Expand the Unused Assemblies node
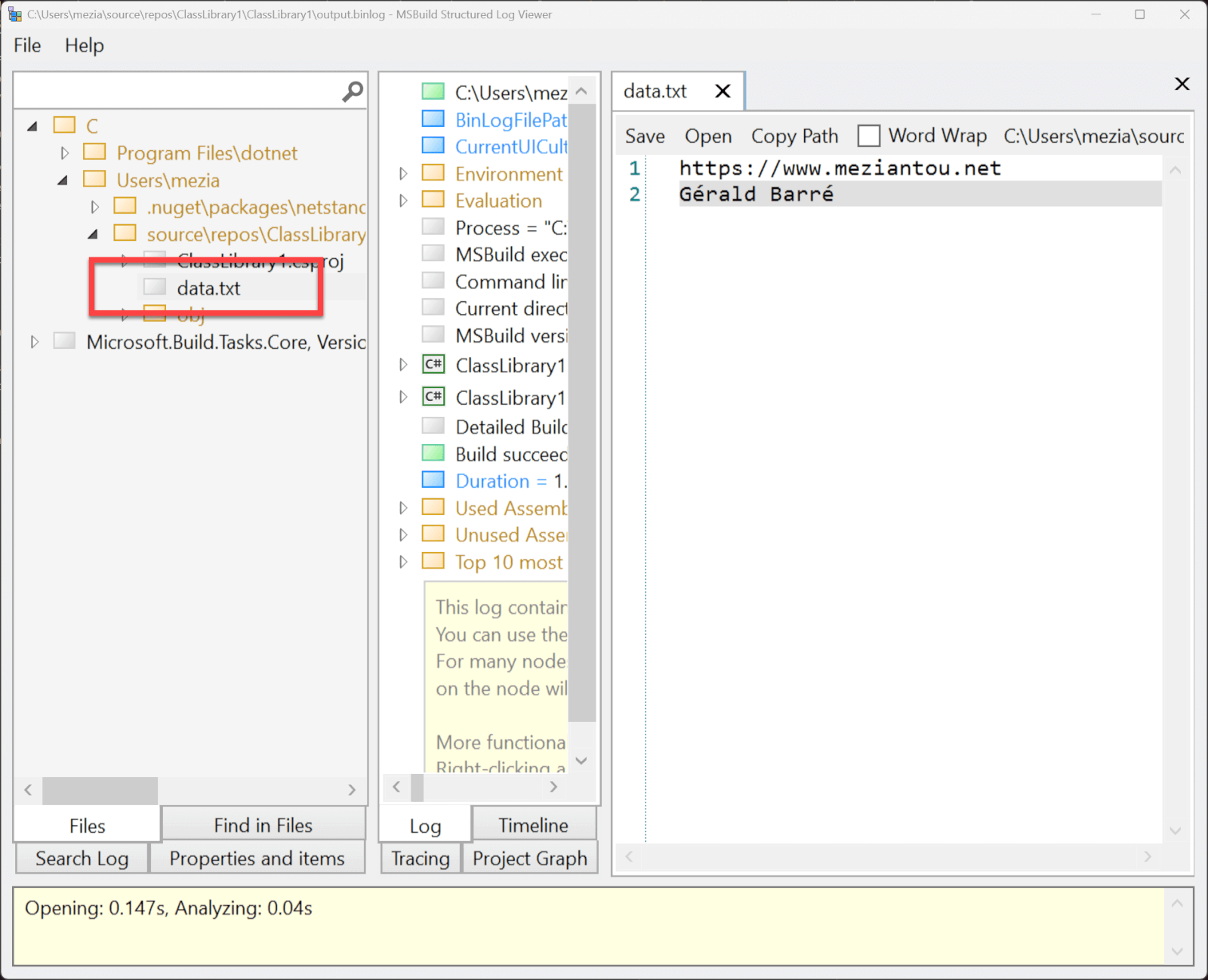The height and width of the screenshot is (980, 1208). [x=402, y=535]
